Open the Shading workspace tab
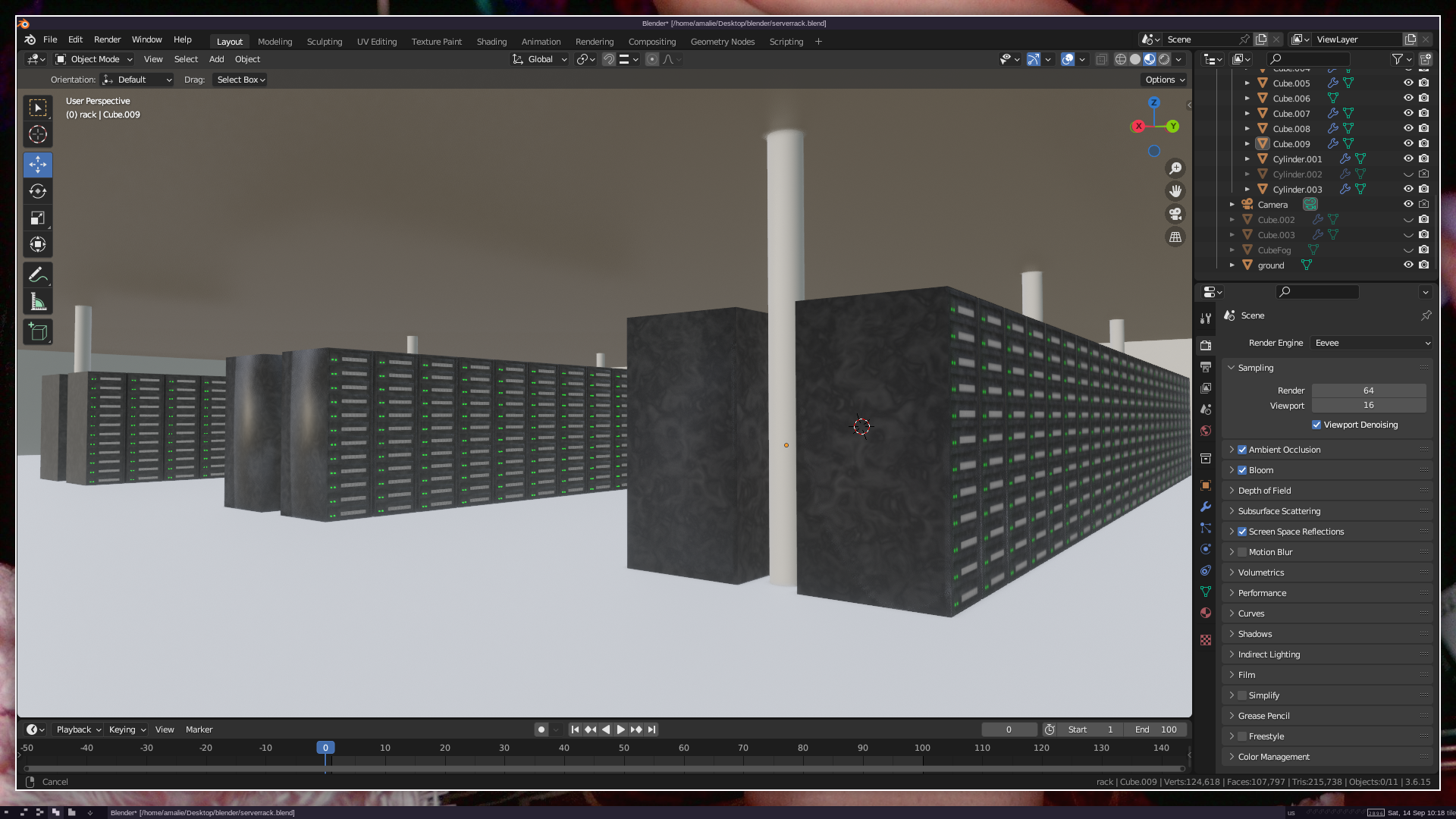 pyautogui.click(x=491, y=42)
